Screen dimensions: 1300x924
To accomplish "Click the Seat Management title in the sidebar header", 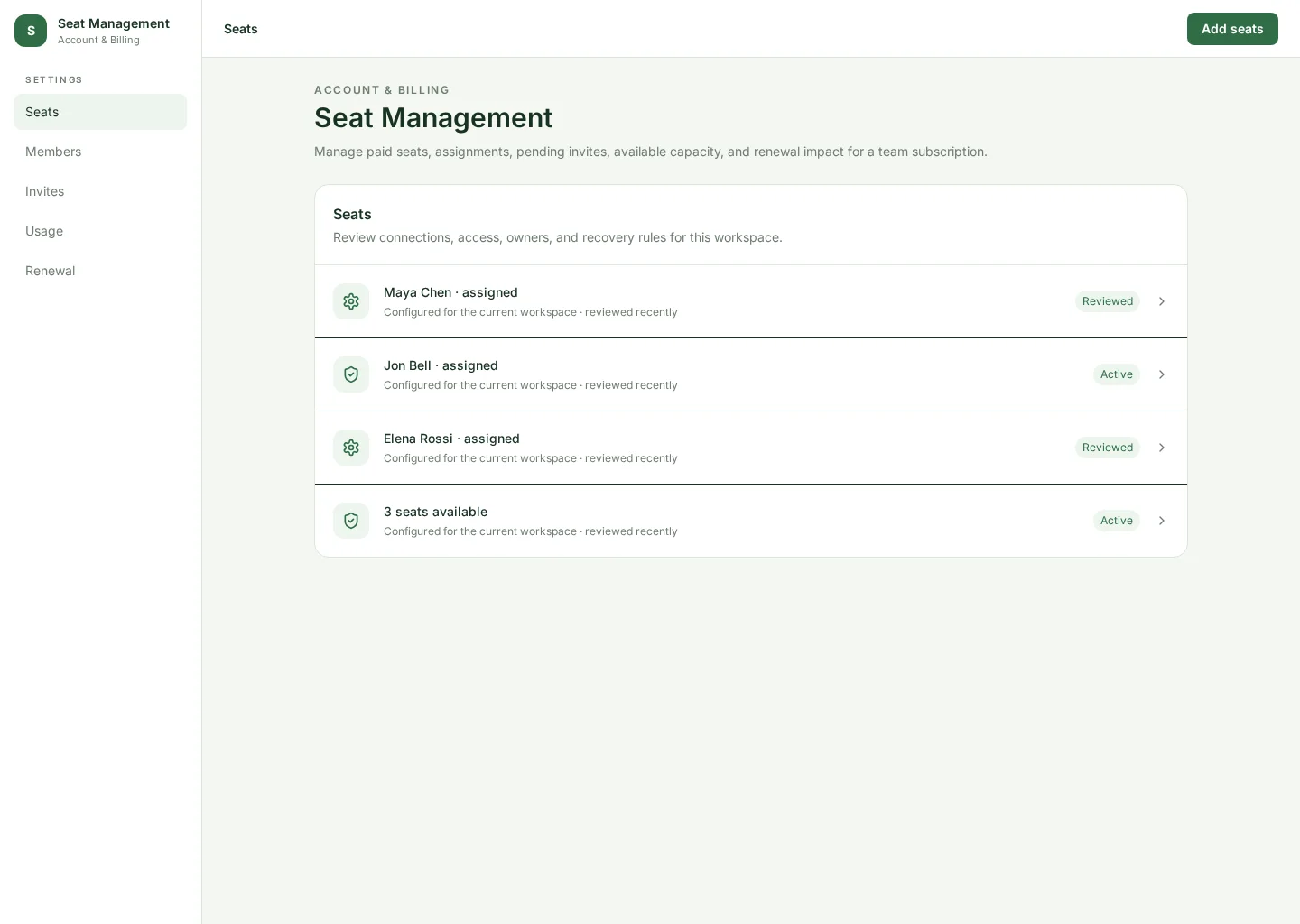I will (x=114, y=23).
